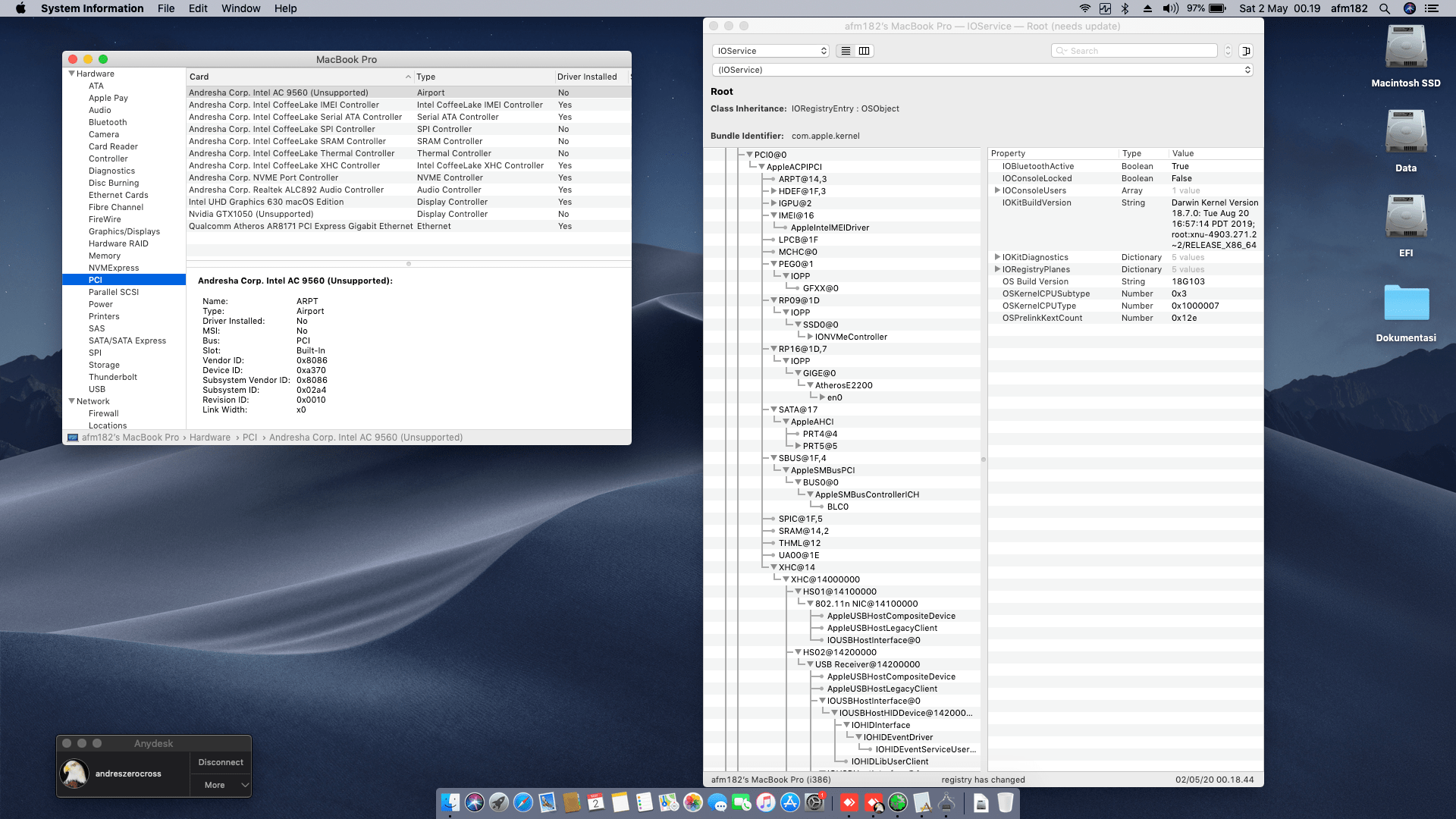This screenshot has width=1456, height=819.
Task: Select Intel UHD Graphics 630 macOS Edition row
Action: 409,202
